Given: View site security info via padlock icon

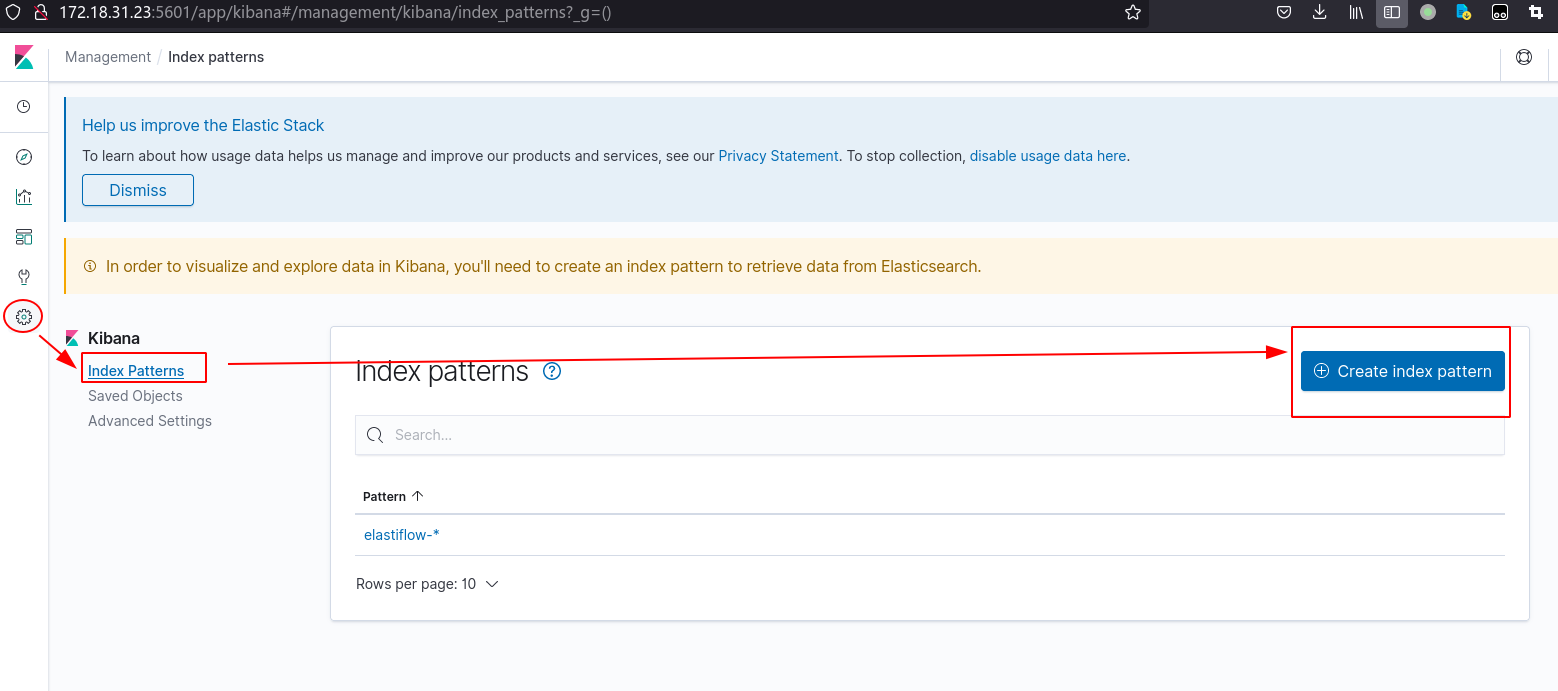Looking at the screenshot, I should 41,13.
